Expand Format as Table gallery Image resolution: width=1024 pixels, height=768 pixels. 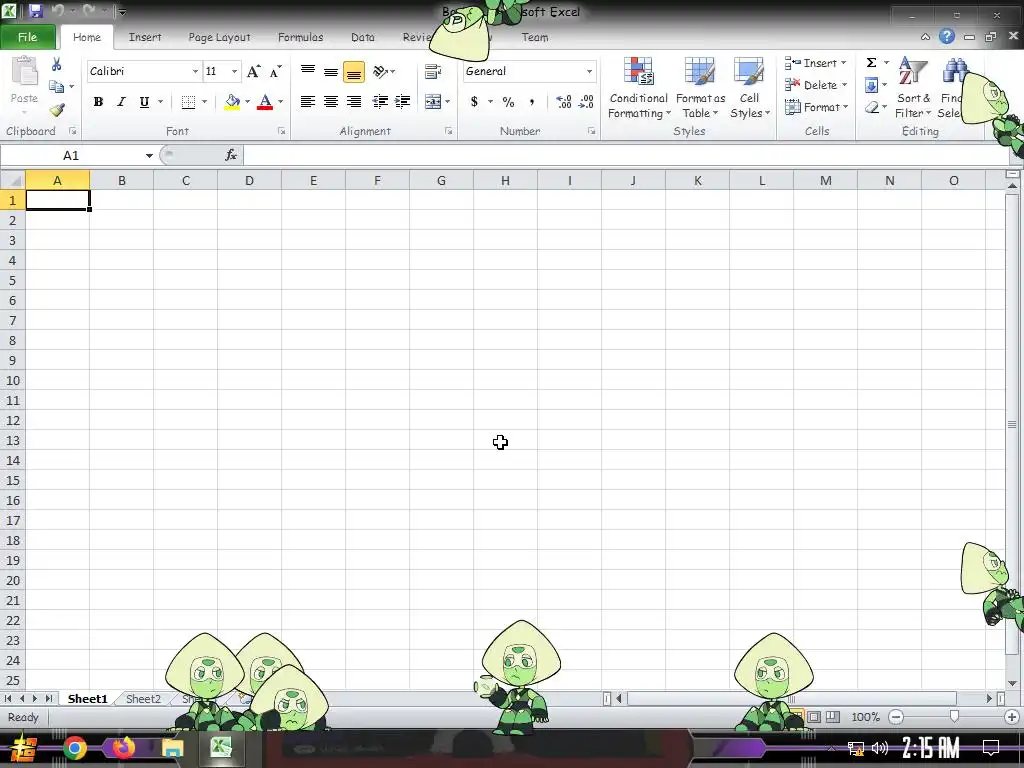[700, 88]
